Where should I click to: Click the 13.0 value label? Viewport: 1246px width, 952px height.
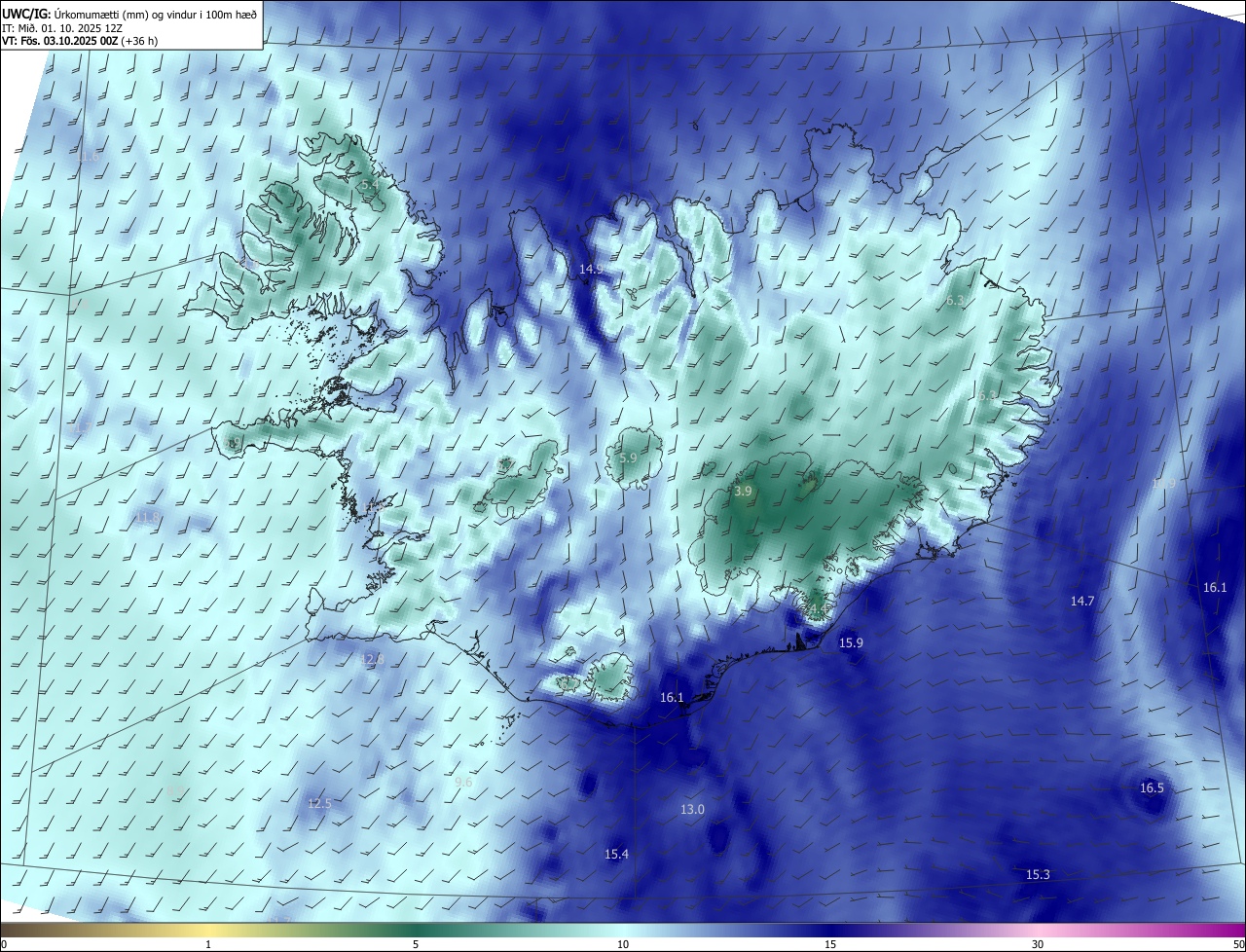click(692, 809)
